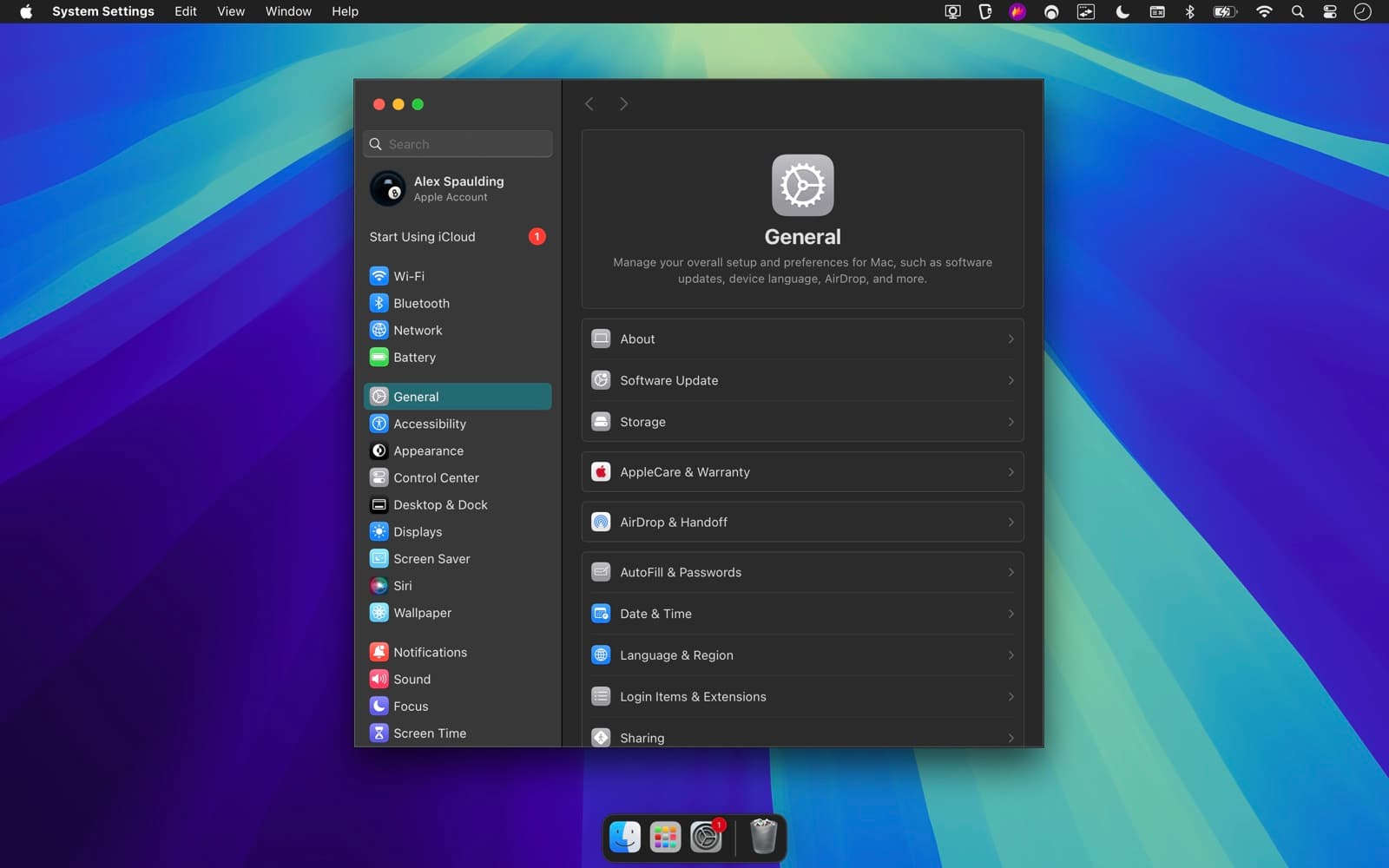Go forward with the navigation arrow
Image resolution: width=1389 pixels, height=868 pixels.
click(623, 103)
